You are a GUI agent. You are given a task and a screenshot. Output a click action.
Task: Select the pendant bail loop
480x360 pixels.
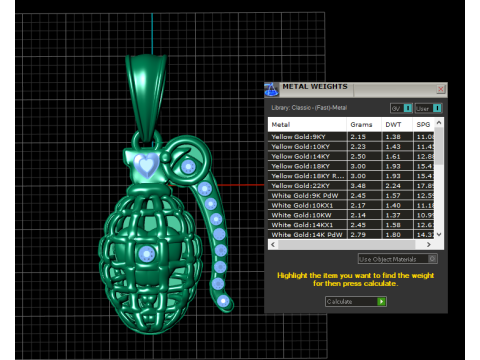tap(146, 98)
